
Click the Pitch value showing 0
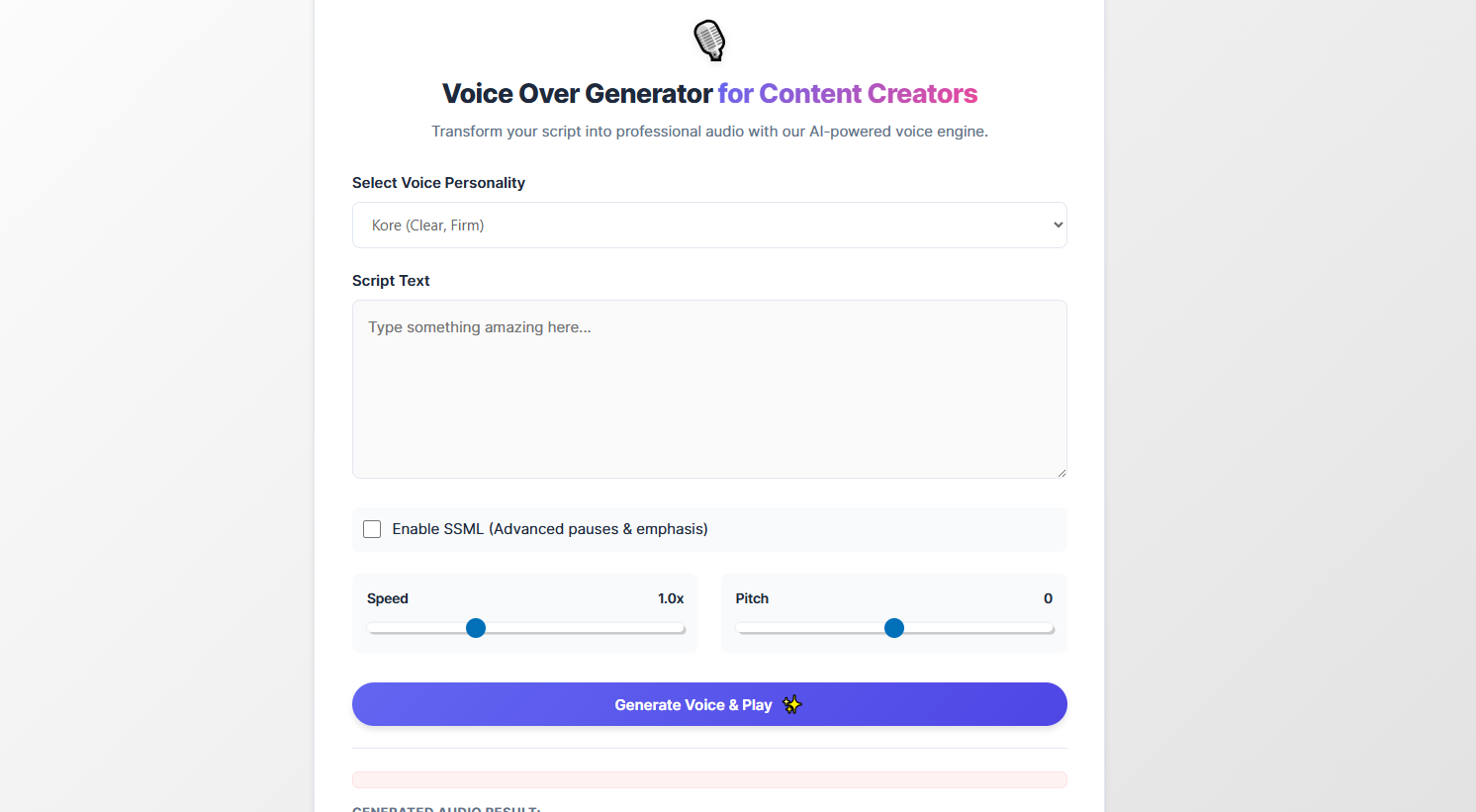click(1048, 598)
